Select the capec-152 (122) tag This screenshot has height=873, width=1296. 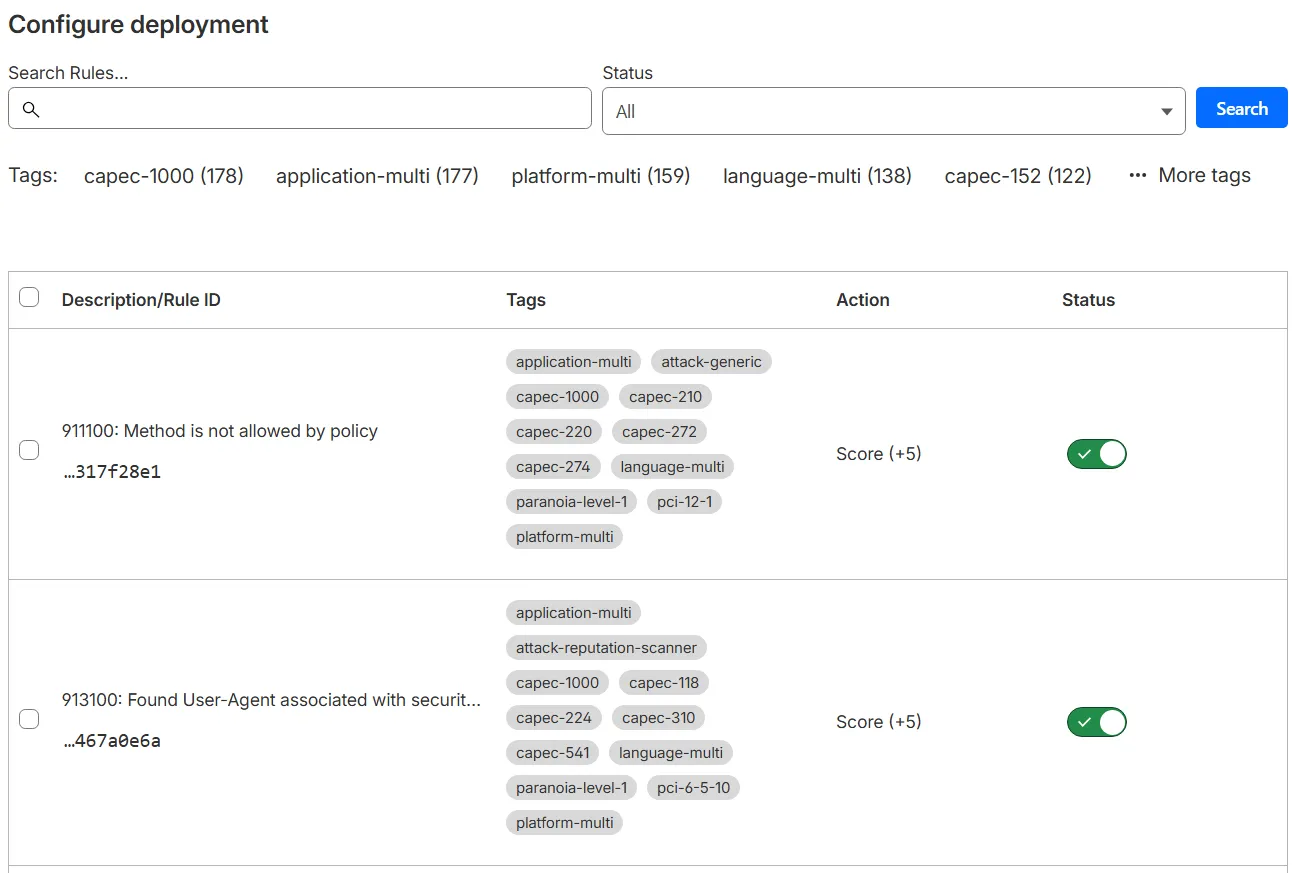point(1017,175)
